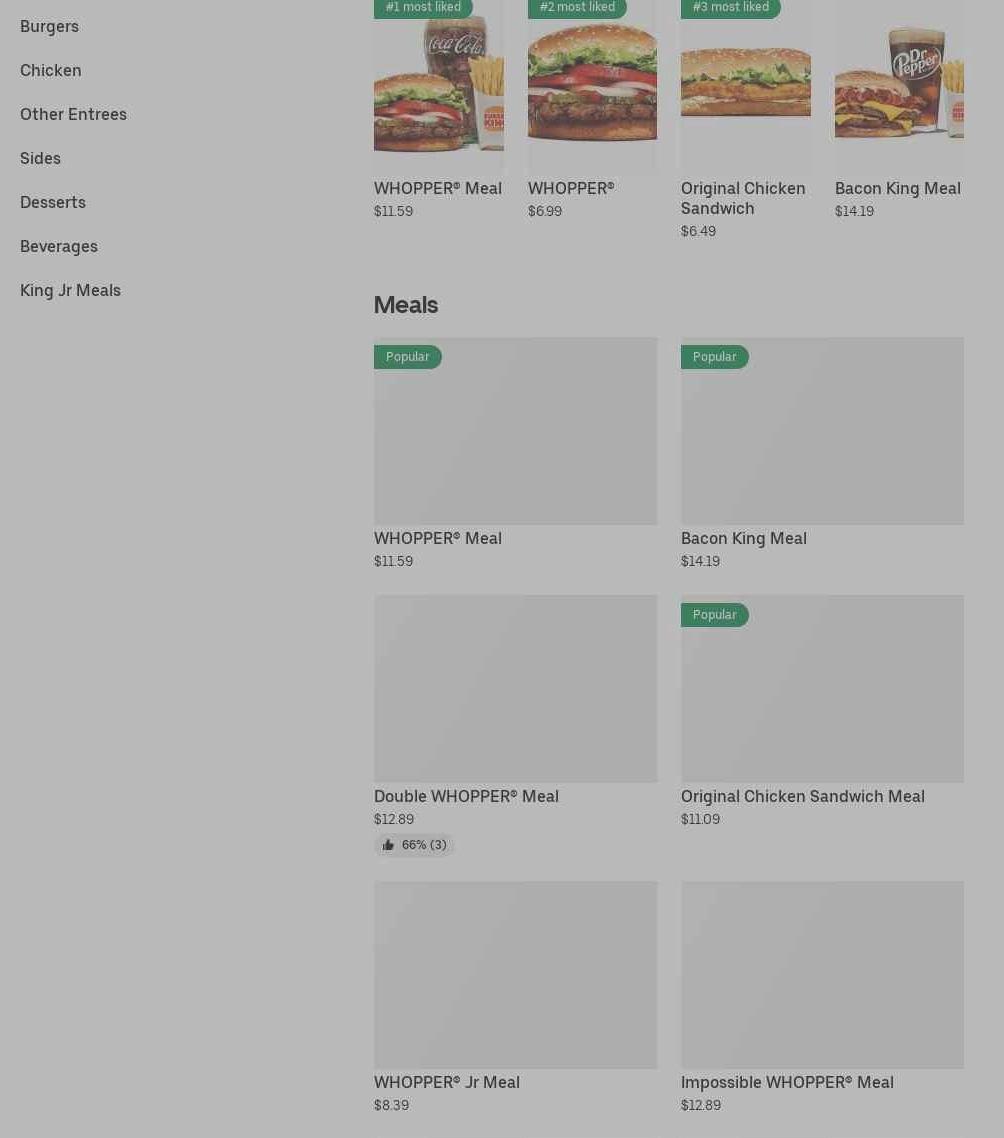
Task: Jump to the Chicken menu section
Action: click(x=50, y=70)
